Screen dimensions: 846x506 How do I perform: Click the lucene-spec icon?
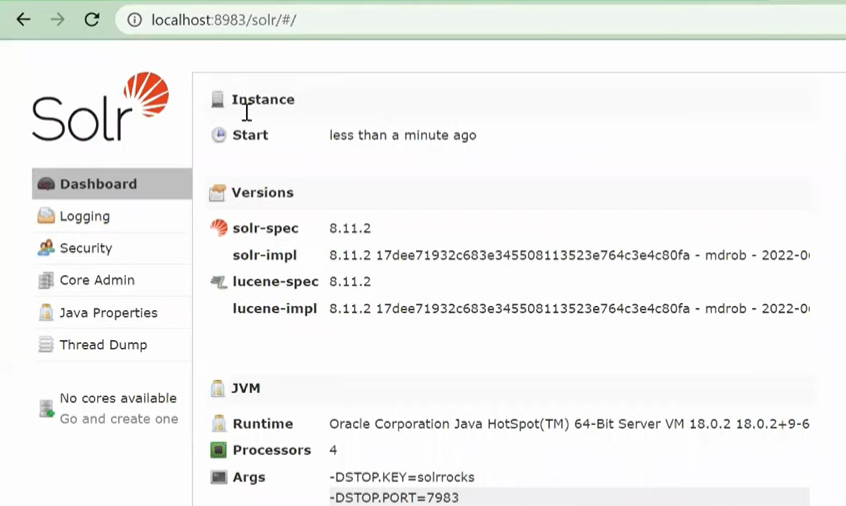click(219, 282)
